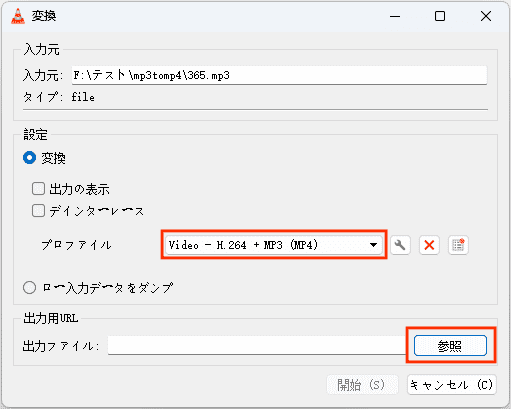This screenshot has height=409, width=511.
Task: Select the 変換 radio button
Action: click(x=29, y=158)
